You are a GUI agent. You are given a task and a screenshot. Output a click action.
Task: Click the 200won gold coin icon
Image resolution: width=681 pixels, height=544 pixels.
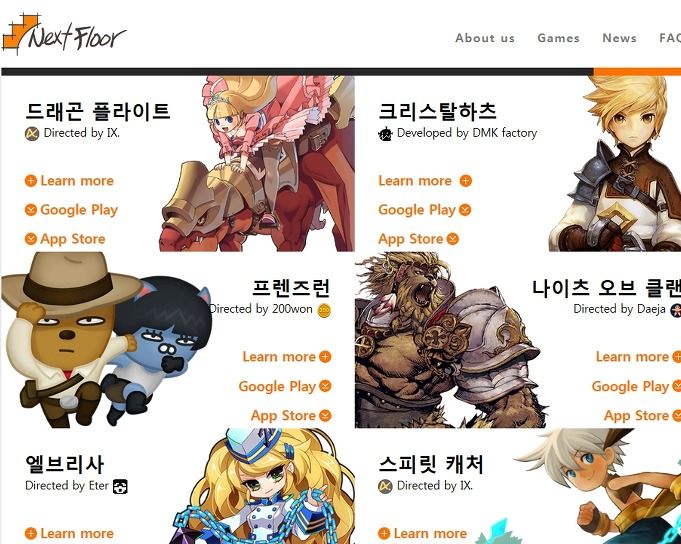pos(324,310)
